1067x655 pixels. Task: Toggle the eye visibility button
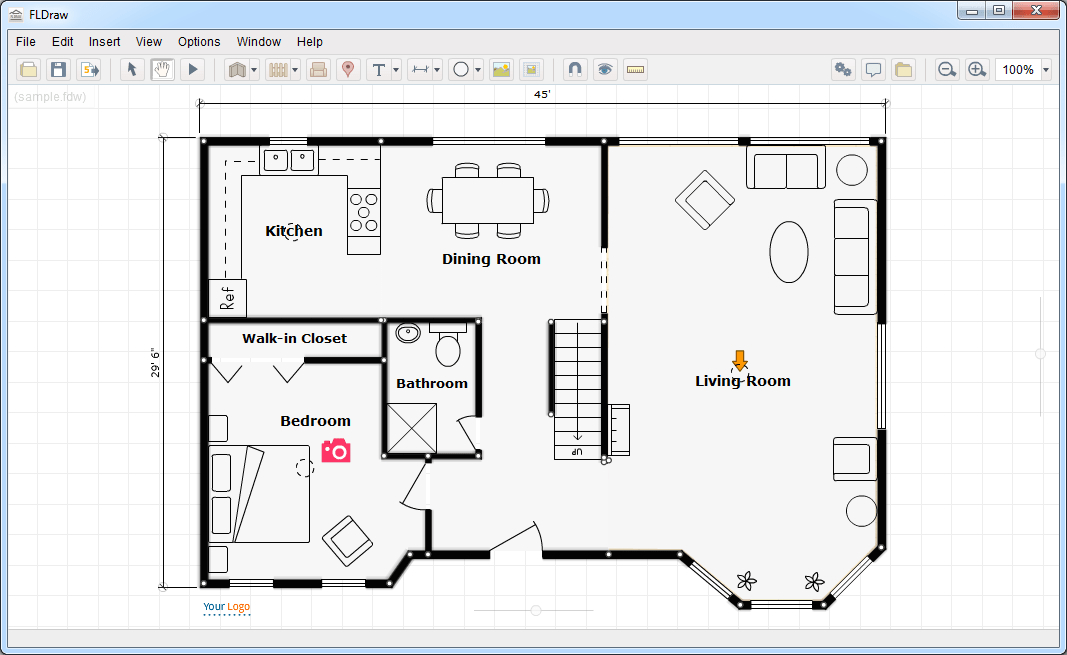tap(605, 69)
